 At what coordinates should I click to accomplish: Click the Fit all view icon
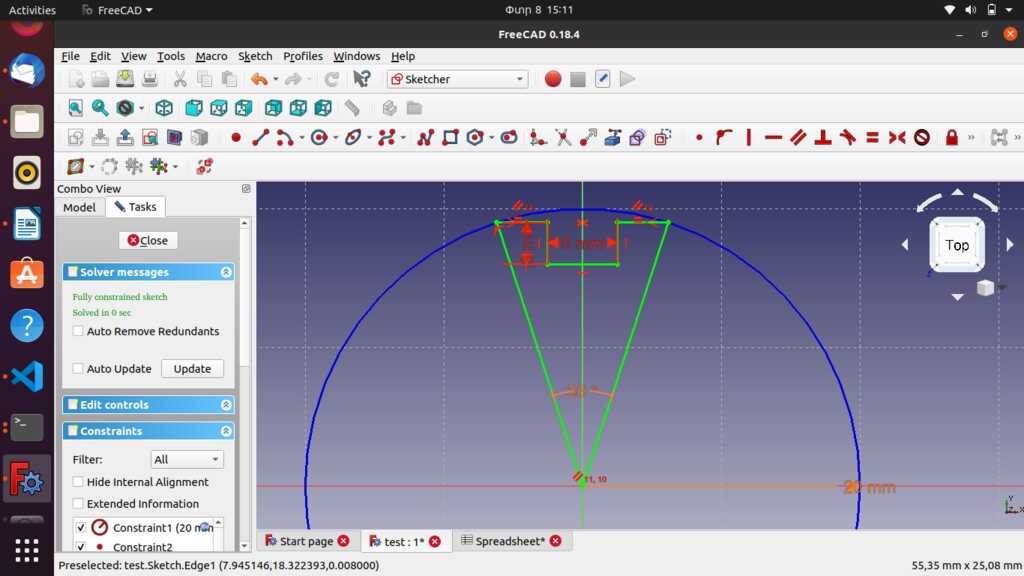click(76, 108)
